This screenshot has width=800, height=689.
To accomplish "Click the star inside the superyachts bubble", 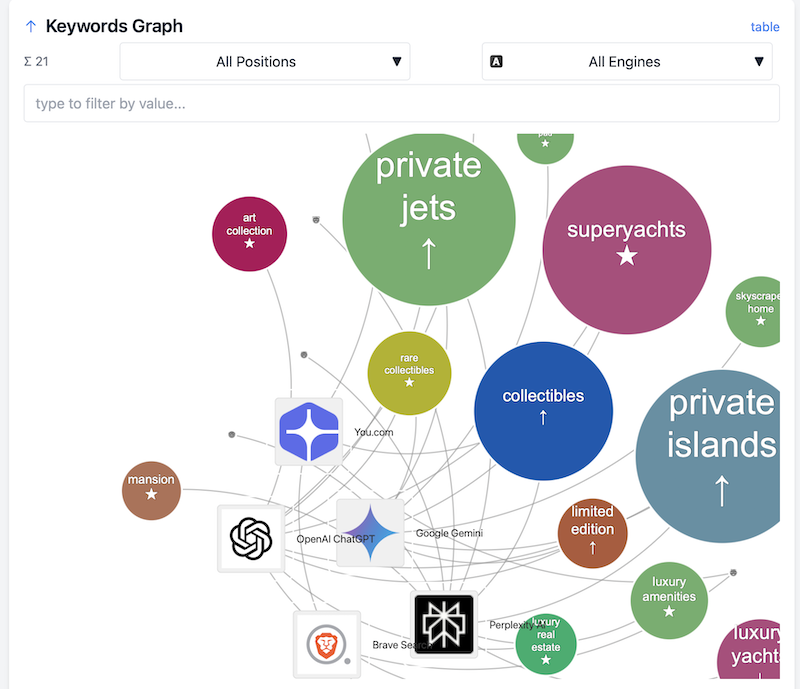I will tap(626, 256).
